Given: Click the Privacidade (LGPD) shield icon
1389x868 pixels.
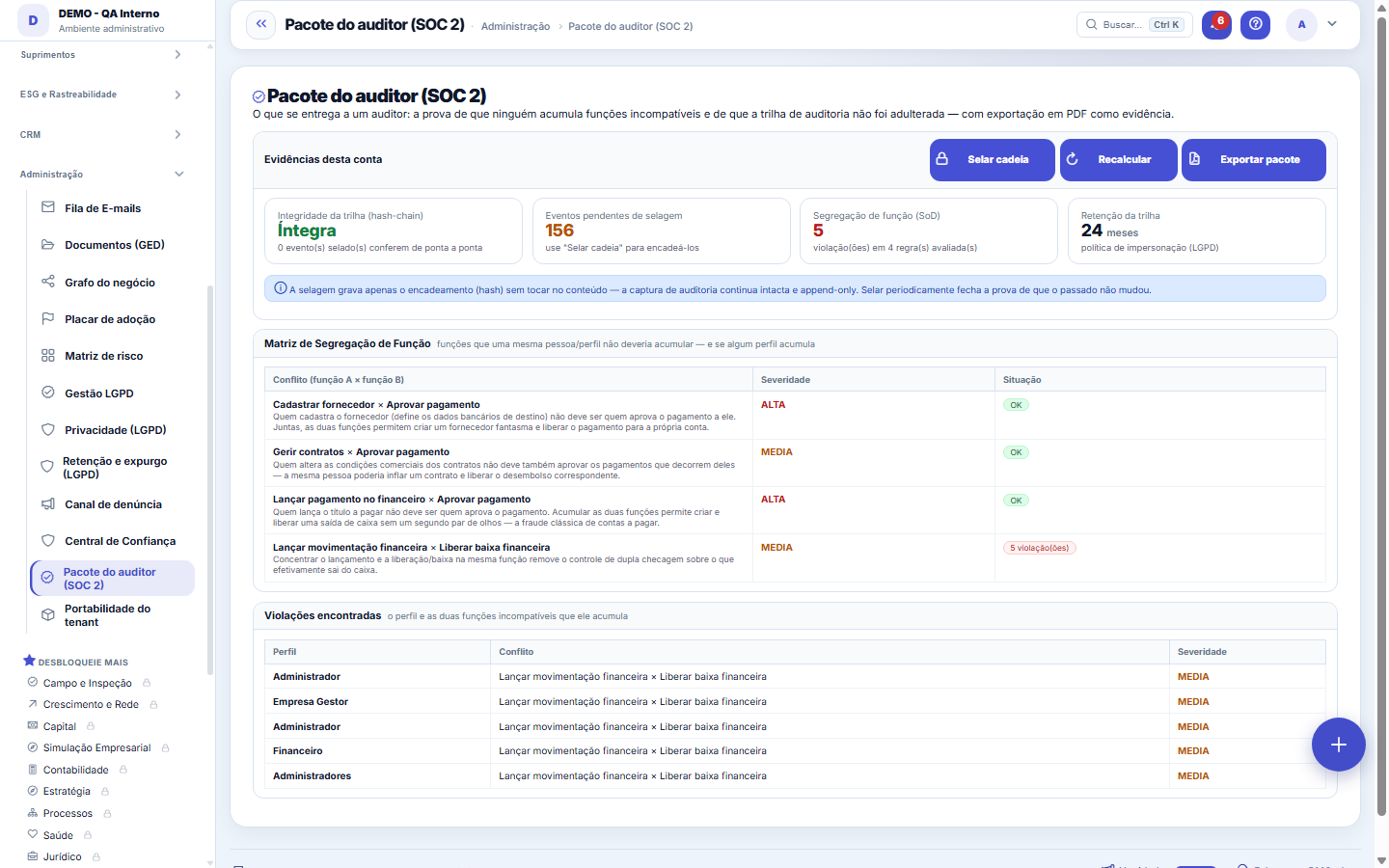Looking at the screenshot, I should point(47,429).
